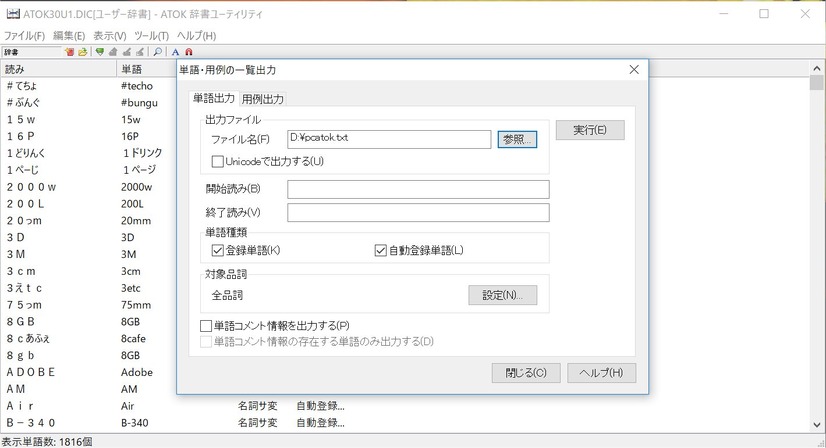Open the ファイル(F) menu
The width and height of the screenshot is (826, 448).
point(24,36)
